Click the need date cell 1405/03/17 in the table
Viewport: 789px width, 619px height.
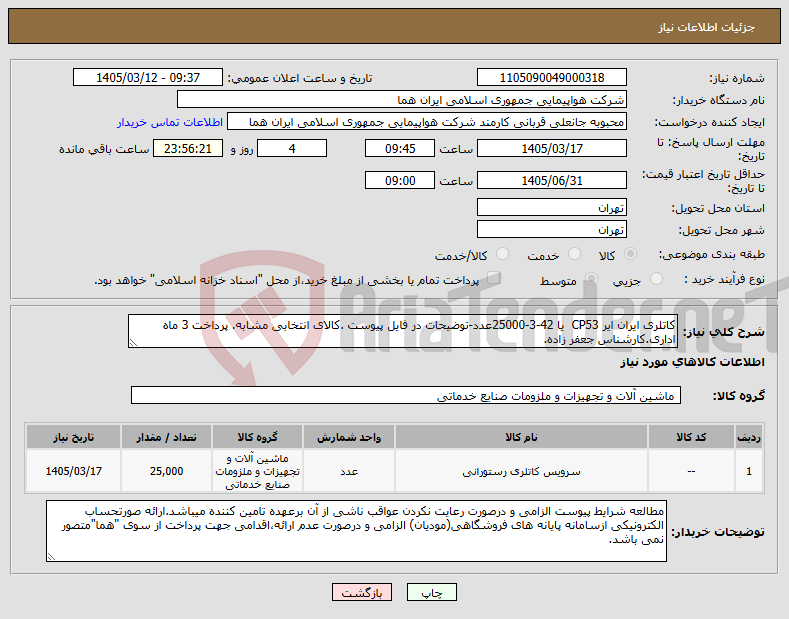click(73, 472)
